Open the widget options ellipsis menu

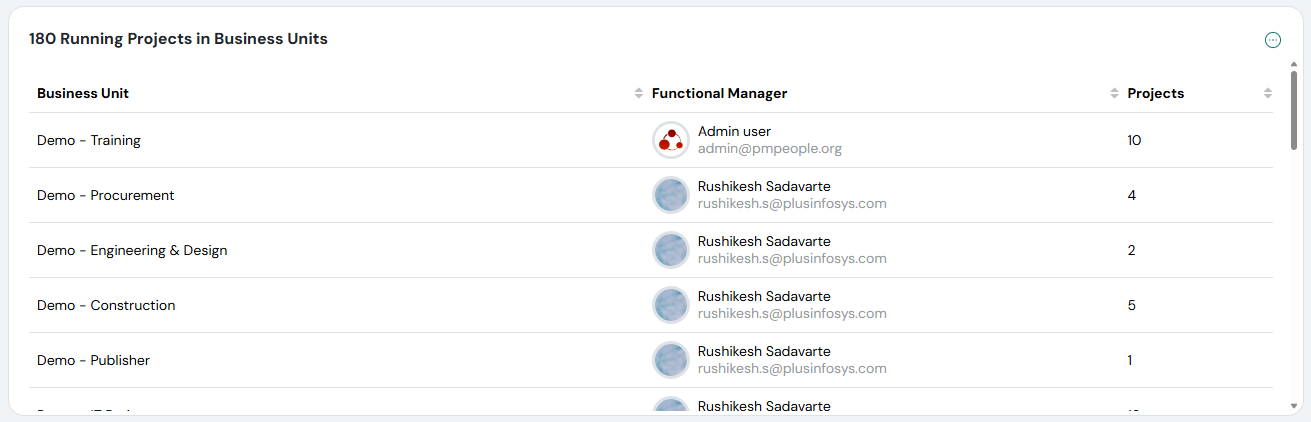click(x=1272, y=40)
